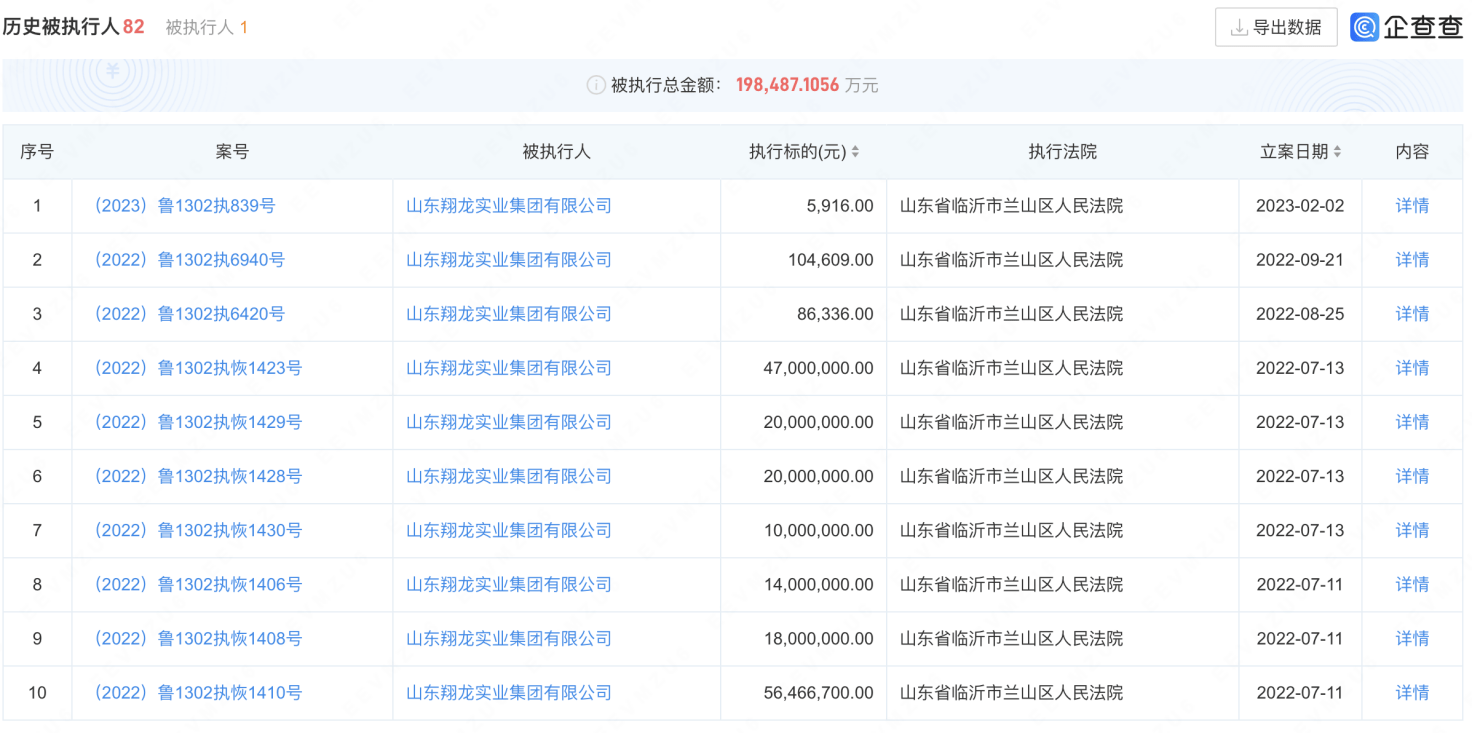
Task: Open 山东翔龙实业集团有限公司 link in row 1
Action: [509, 206]
